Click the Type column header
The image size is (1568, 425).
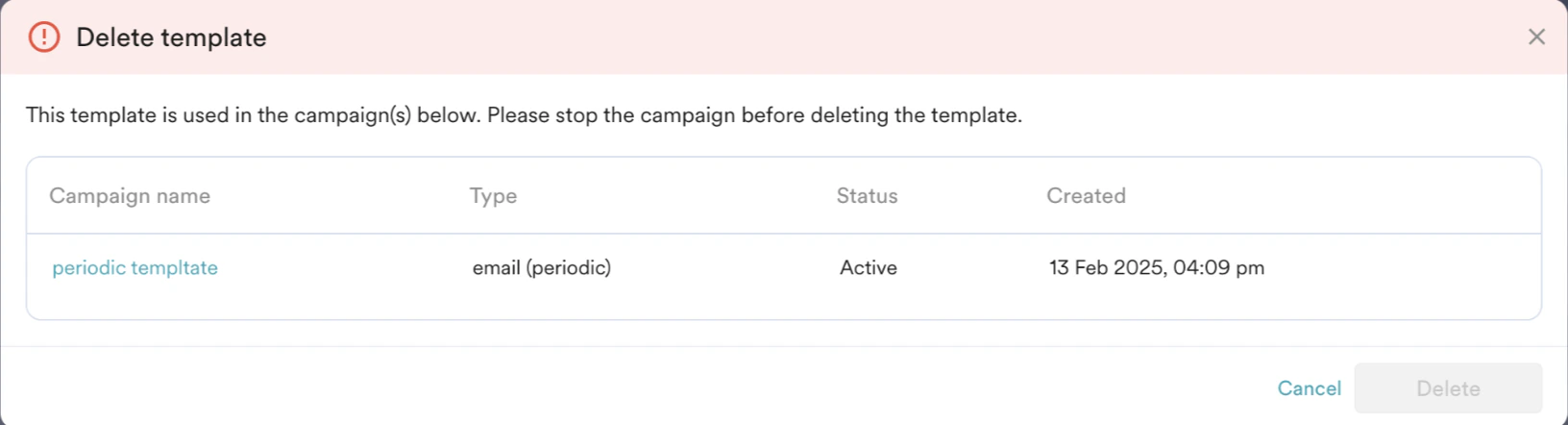pos(493,196)
